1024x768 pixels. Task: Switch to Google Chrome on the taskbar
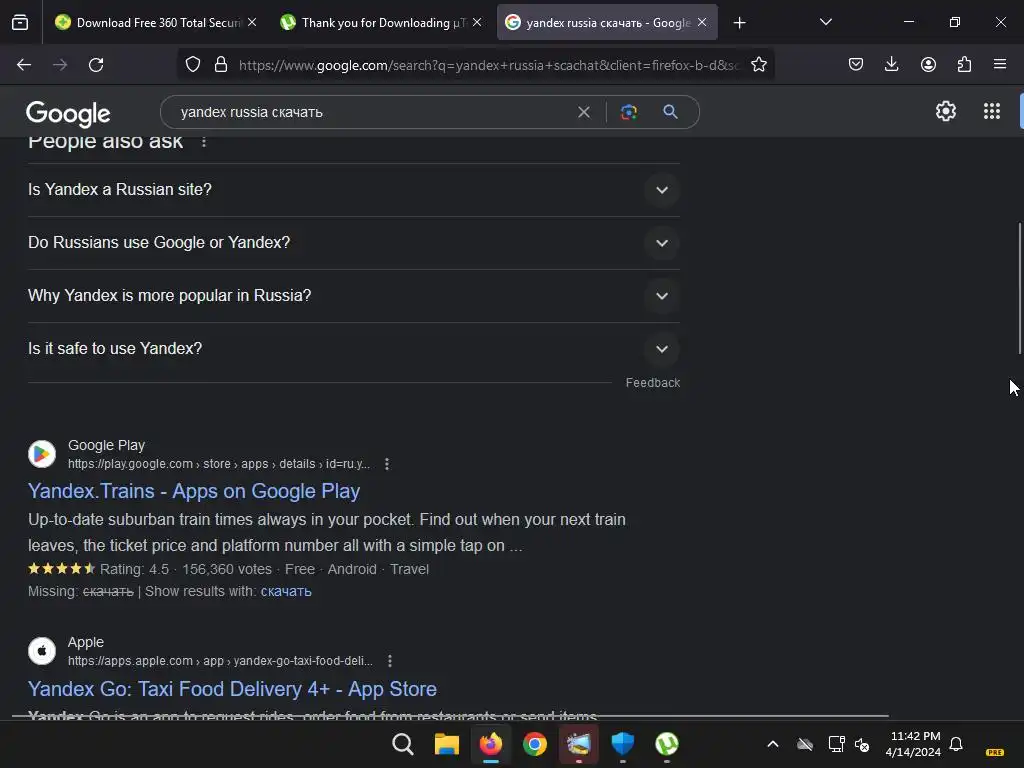[x=534, y=744]
